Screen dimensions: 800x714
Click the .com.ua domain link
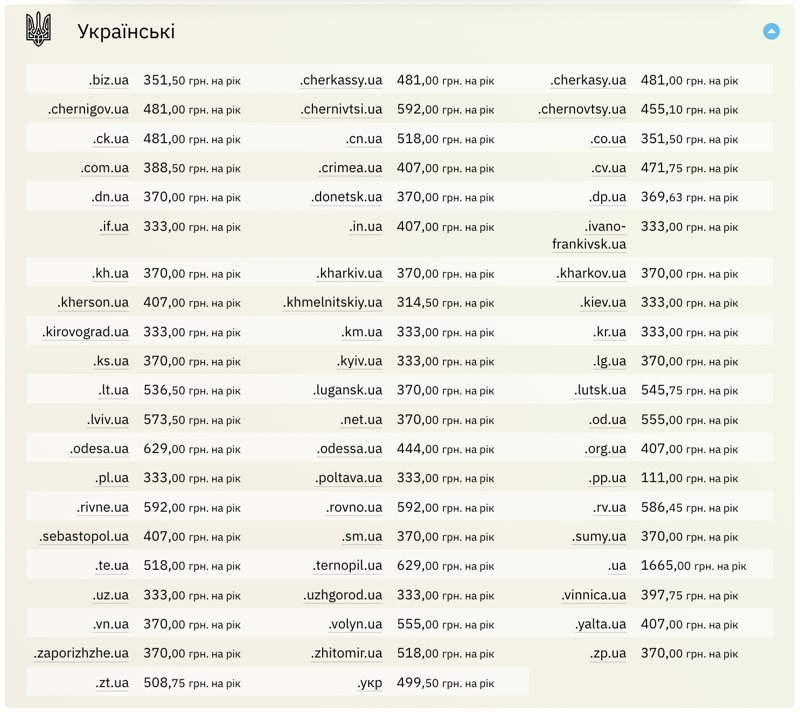point(104,168)
